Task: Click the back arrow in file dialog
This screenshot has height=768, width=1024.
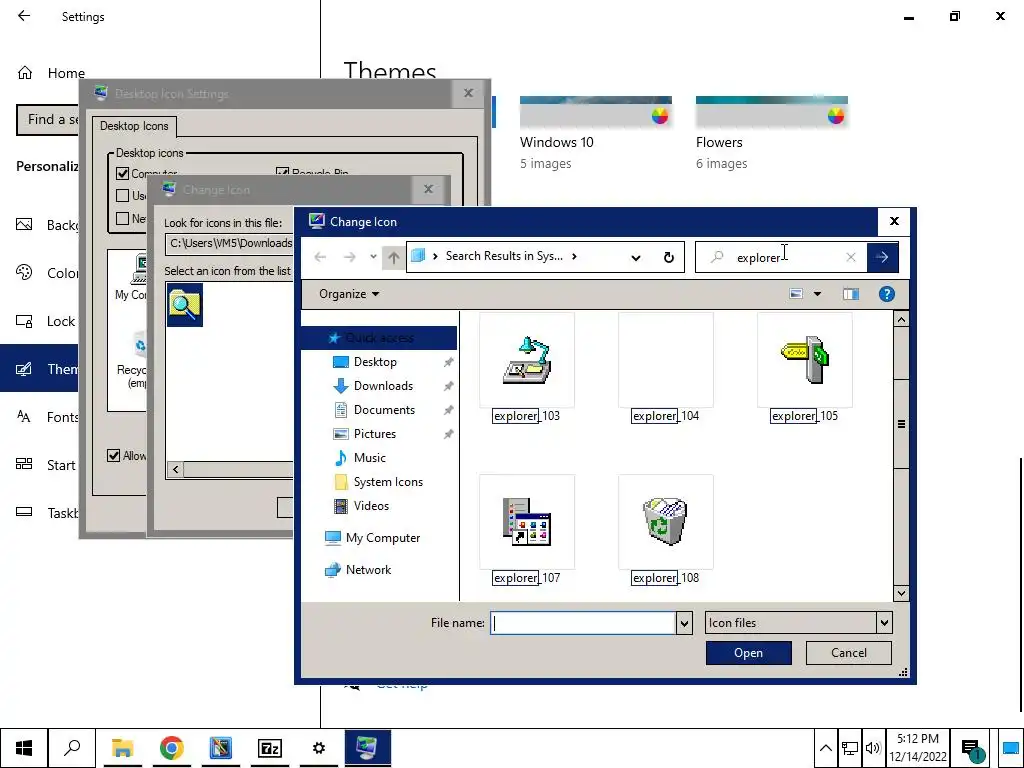Action: pos(320,257)
